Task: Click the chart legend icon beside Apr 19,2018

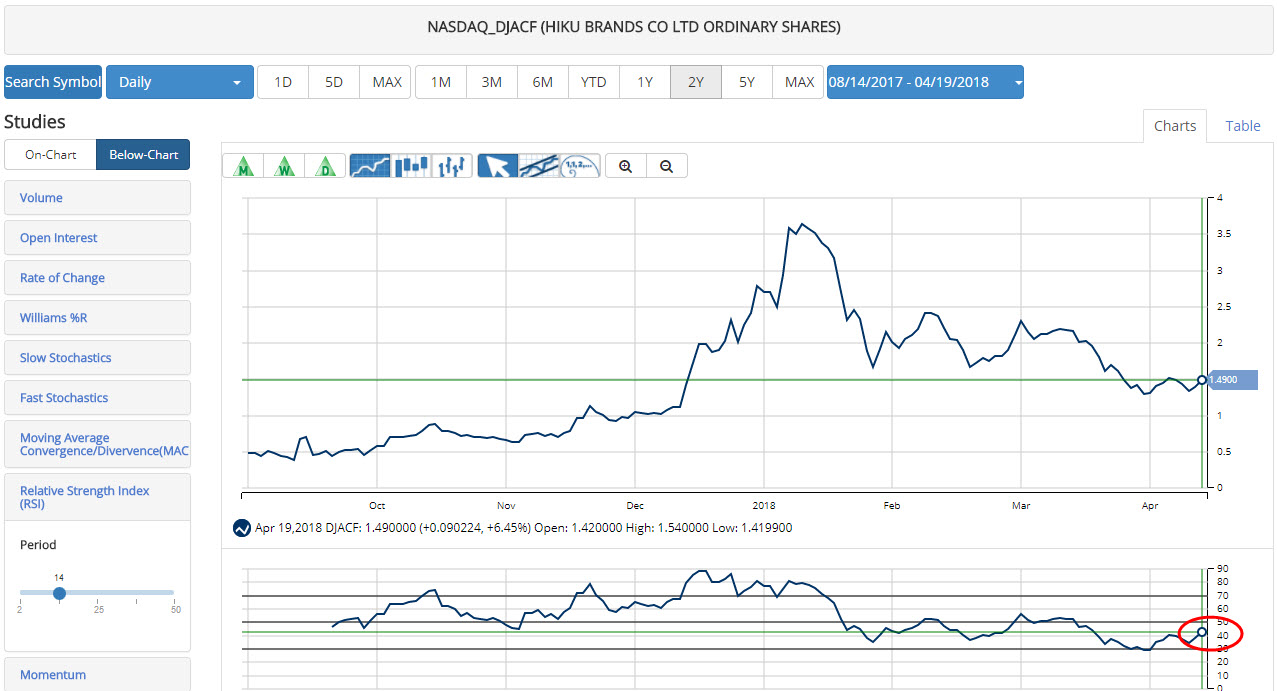Action: [241, 528]
